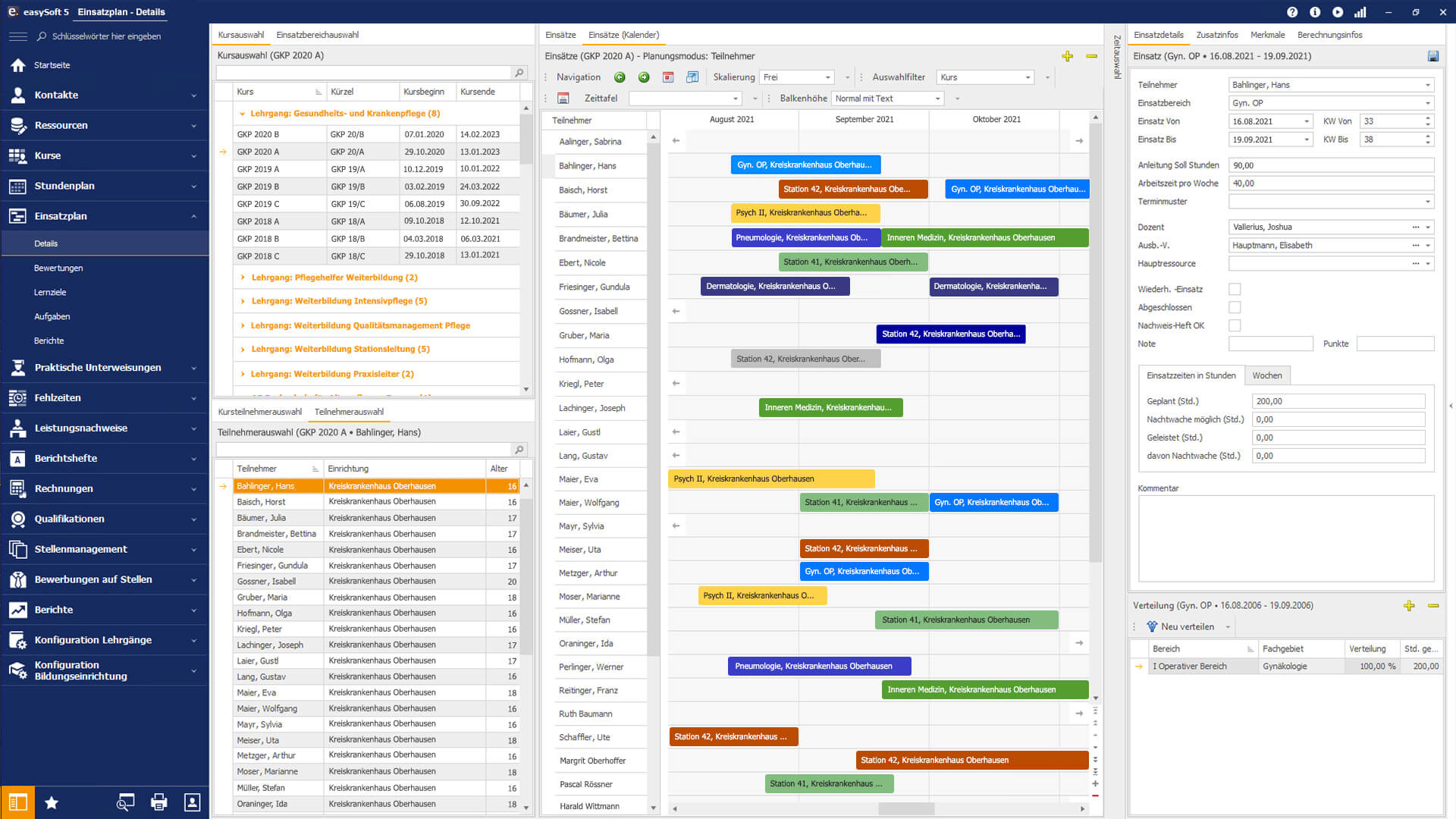Select the GKP 2019 A course row

(x=377, y=169)
